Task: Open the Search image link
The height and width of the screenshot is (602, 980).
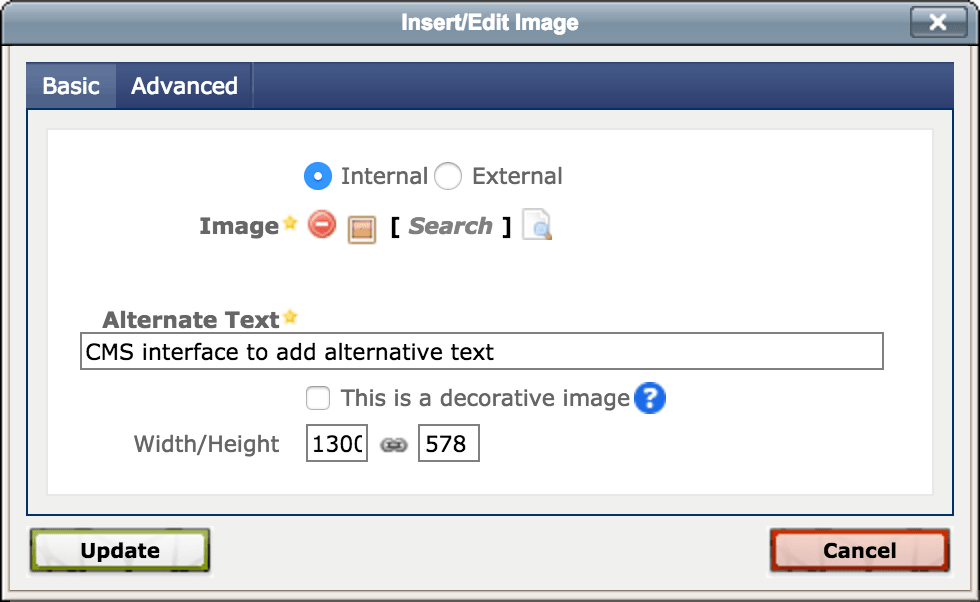Action: 451,226
